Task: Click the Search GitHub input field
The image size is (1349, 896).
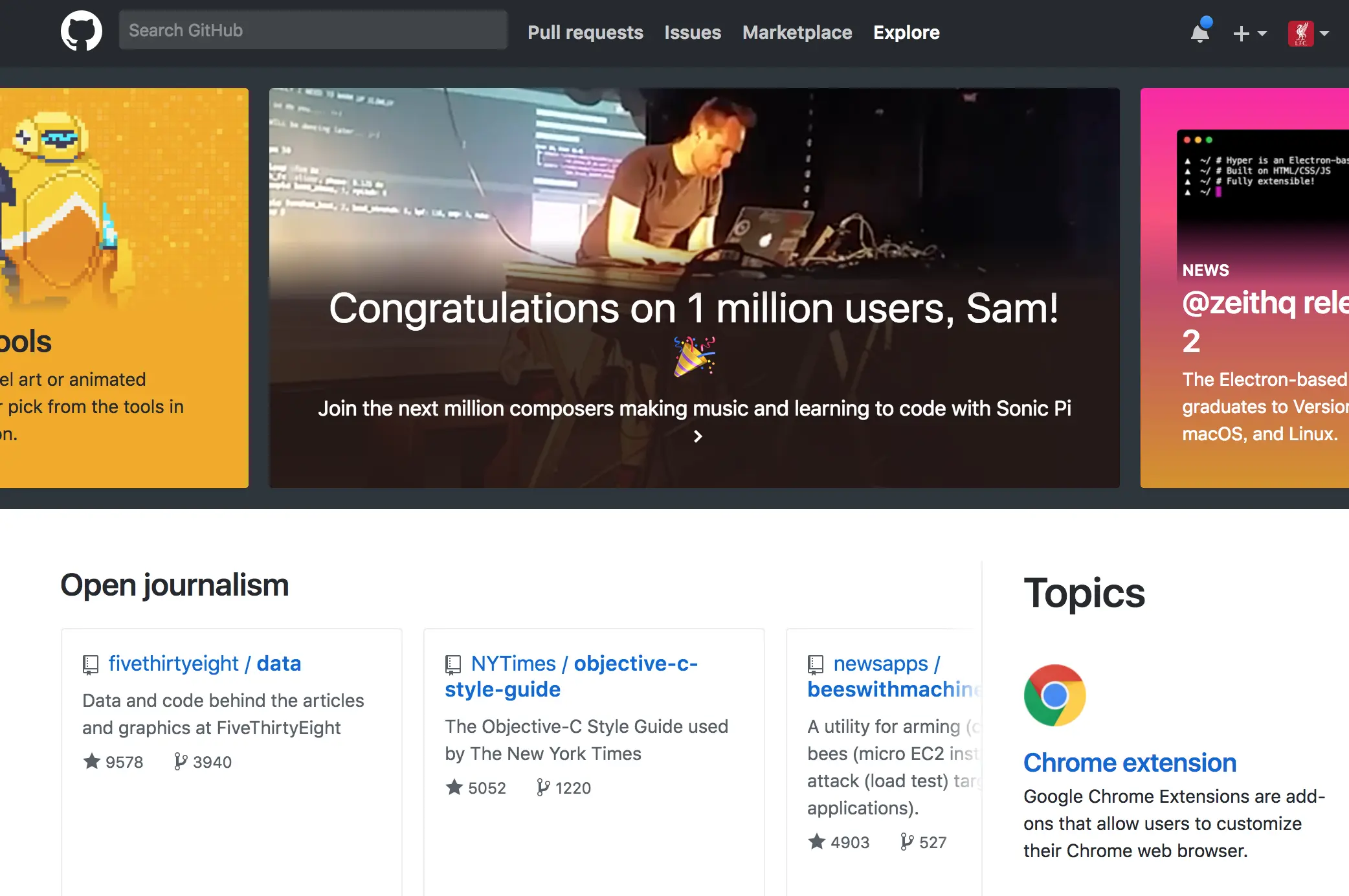Action: coord(313,30)
